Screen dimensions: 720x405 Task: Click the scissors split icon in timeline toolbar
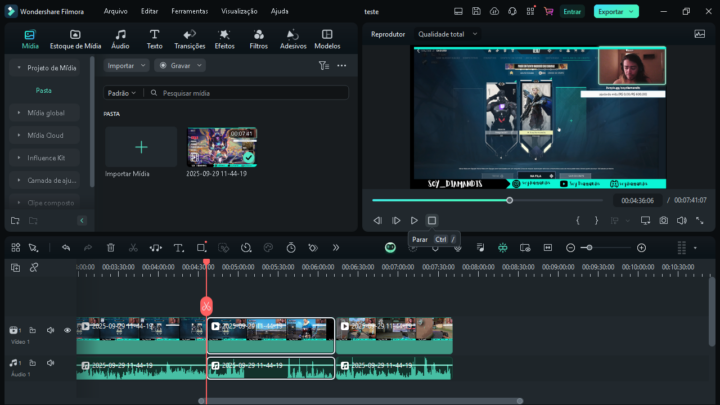pos(133,247)
